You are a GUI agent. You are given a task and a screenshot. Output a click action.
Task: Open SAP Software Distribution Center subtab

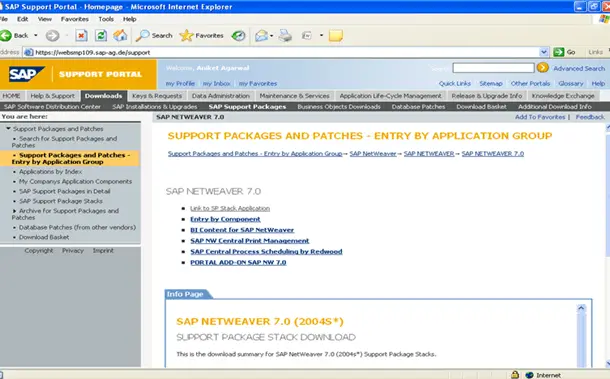(x=52, y=107)
